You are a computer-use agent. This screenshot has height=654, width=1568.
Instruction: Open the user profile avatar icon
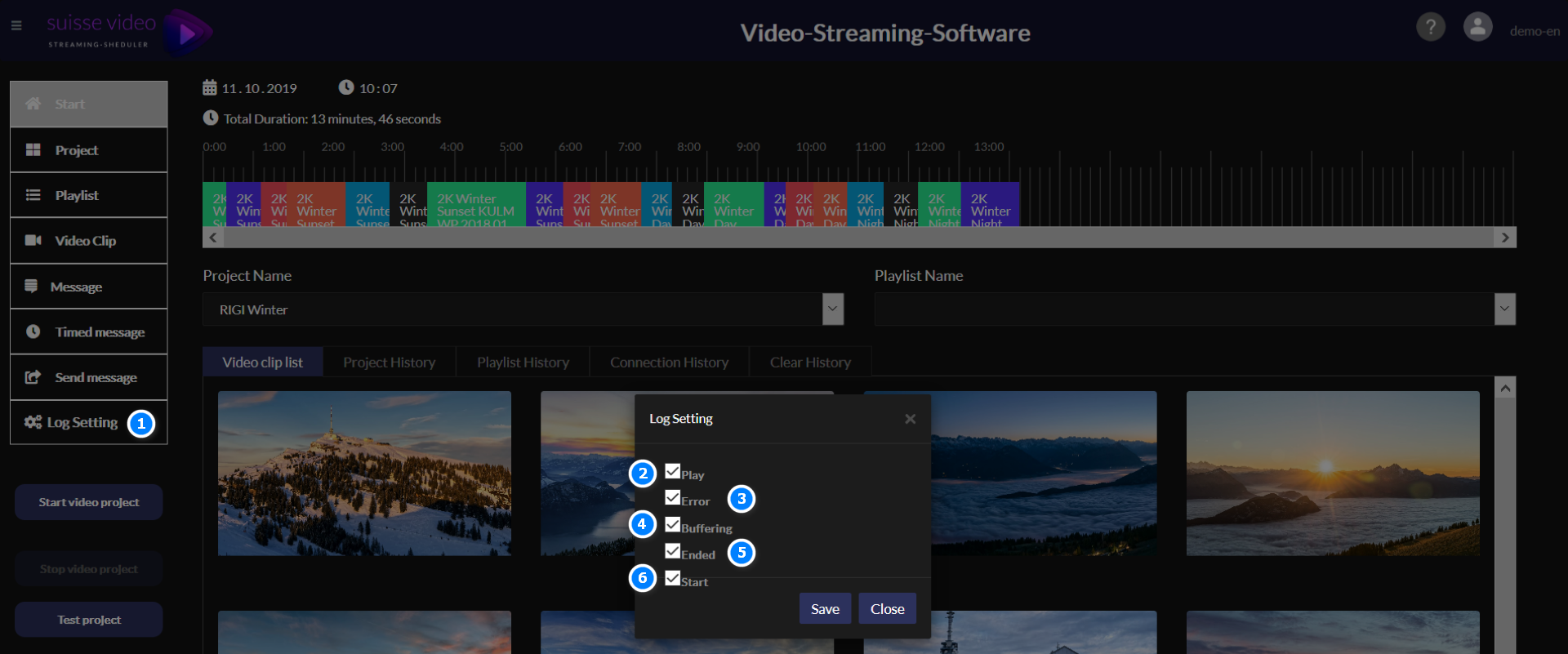coord(1477,27)
